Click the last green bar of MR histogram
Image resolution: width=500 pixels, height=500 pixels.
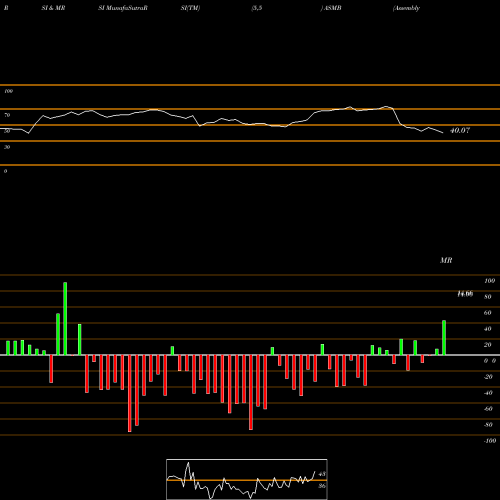pyautogui.click(x=444, y=338)
